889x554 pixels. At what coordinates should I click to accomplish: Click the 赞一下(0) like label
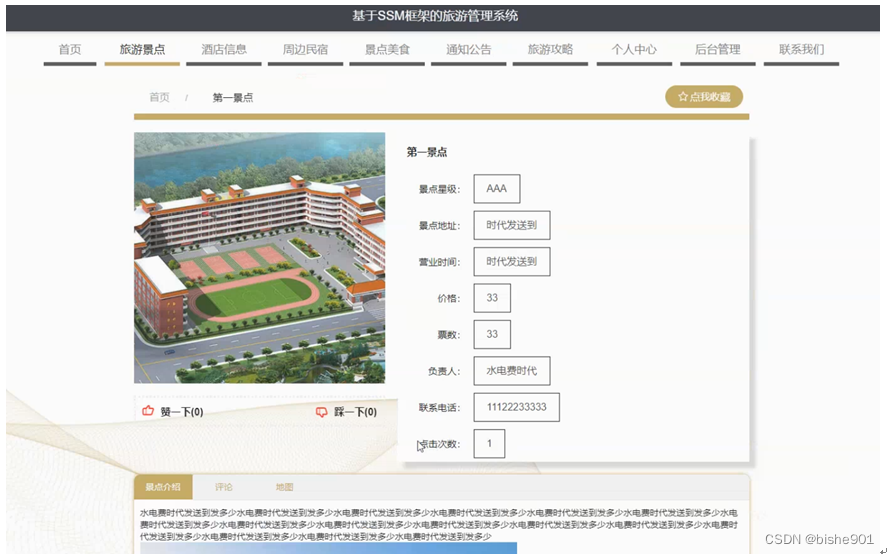(x=182, y=412)
